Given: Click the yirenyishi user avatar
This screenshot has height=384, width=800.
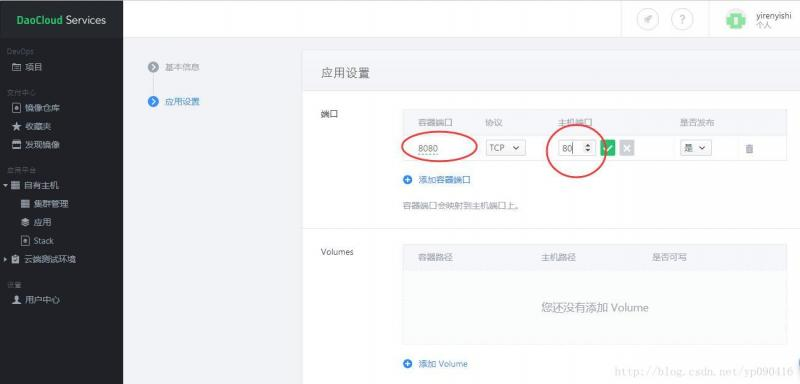Looking at the screenshot, I should 735,20.
